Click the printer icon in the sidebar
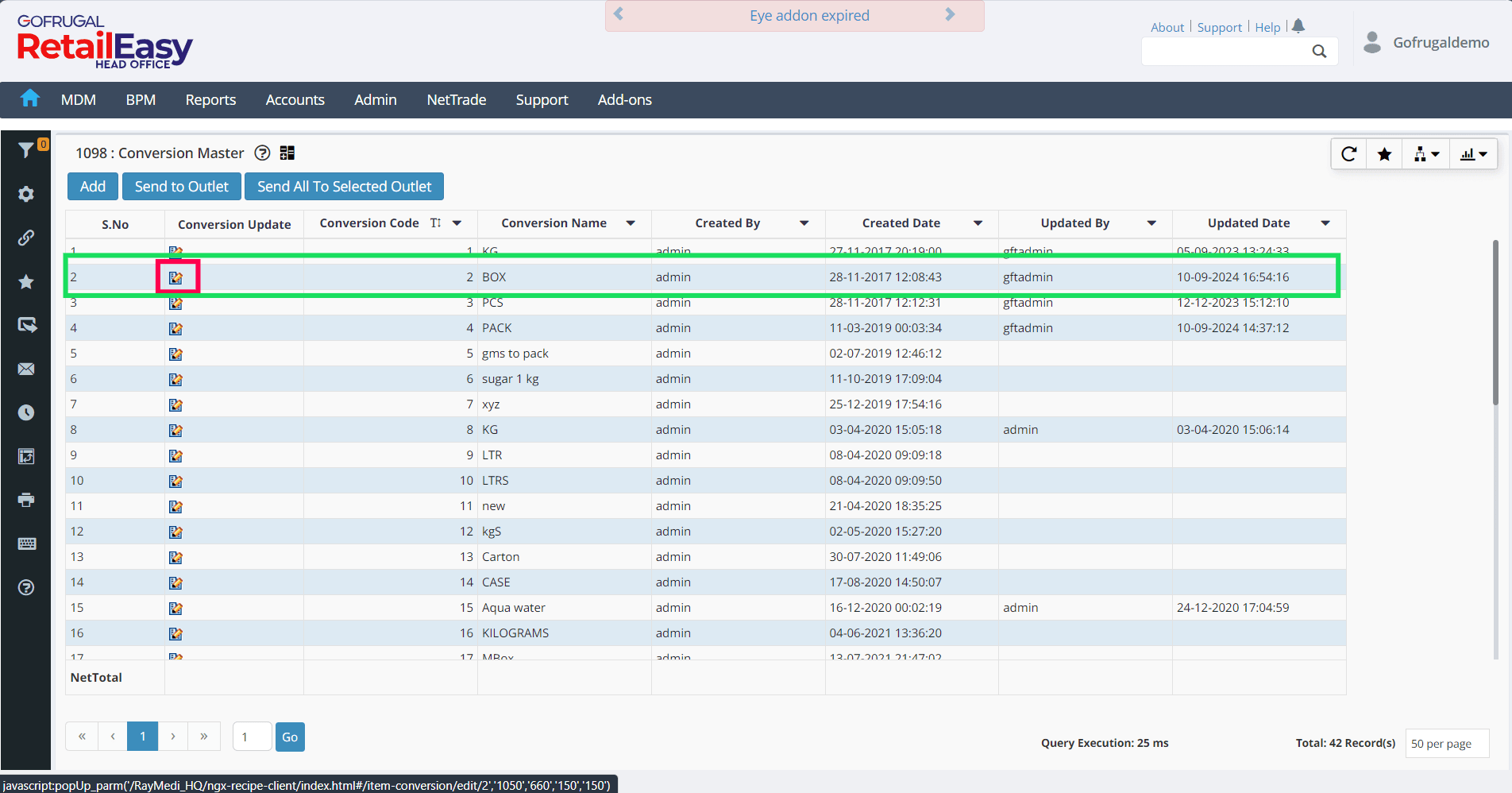This screenshot has width=1512, height=793. [x=26, y=500]
